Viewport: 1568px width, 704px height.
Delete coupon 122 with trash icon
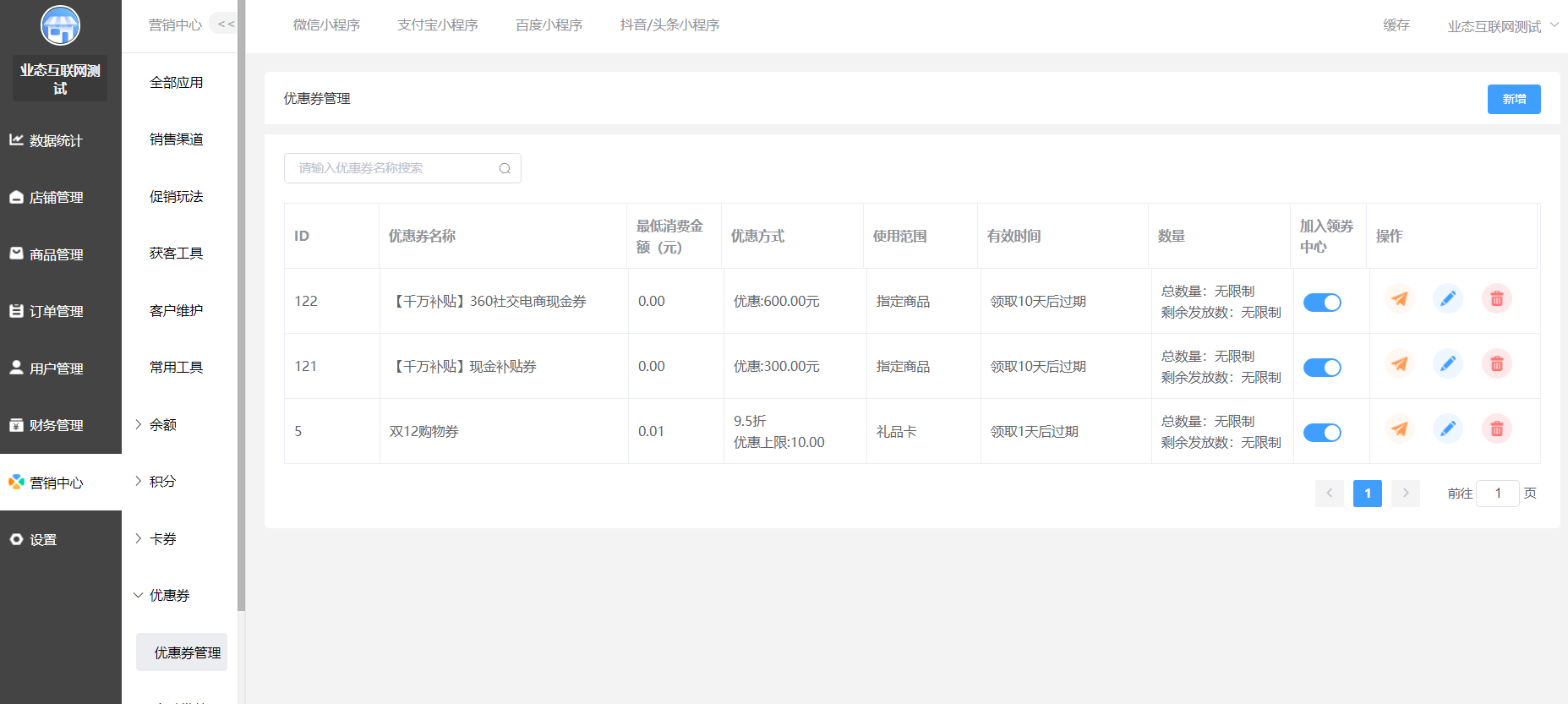pyautogui.click(x=1497, y=298)
